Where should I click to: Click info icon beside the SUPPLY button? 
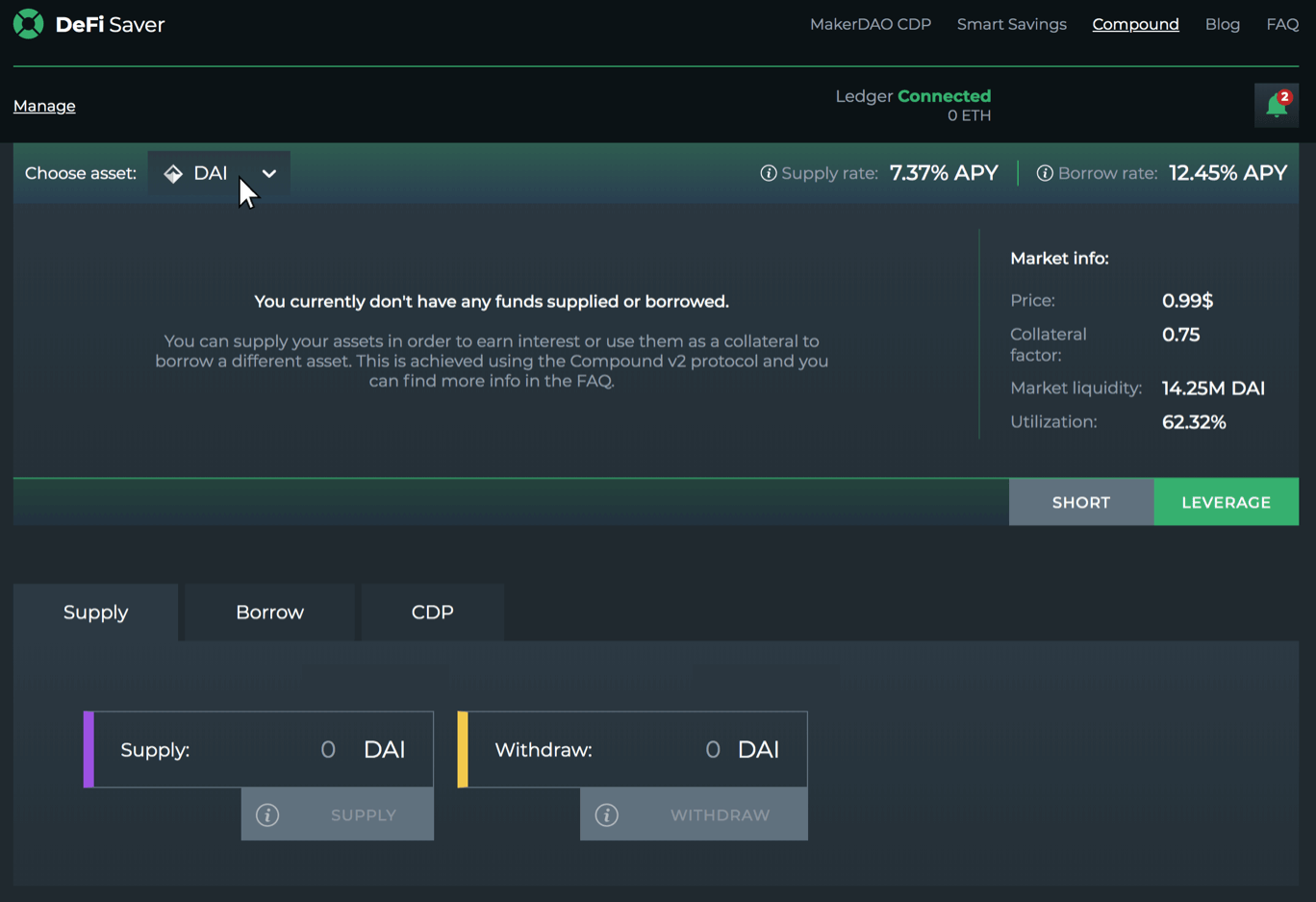click(267, 814)
